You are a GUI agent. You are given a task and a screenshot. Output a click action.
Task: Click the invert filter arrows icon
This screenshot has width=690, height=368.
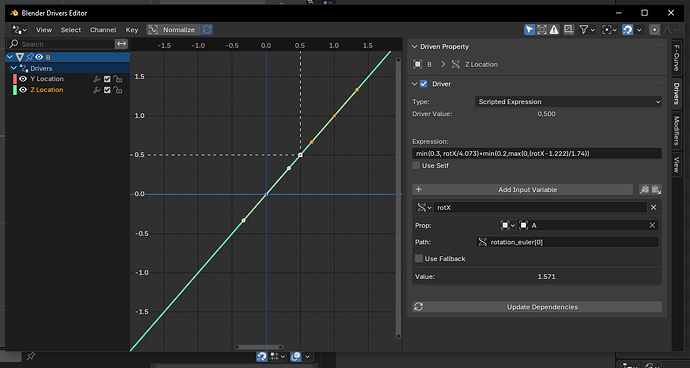[121, 44]
